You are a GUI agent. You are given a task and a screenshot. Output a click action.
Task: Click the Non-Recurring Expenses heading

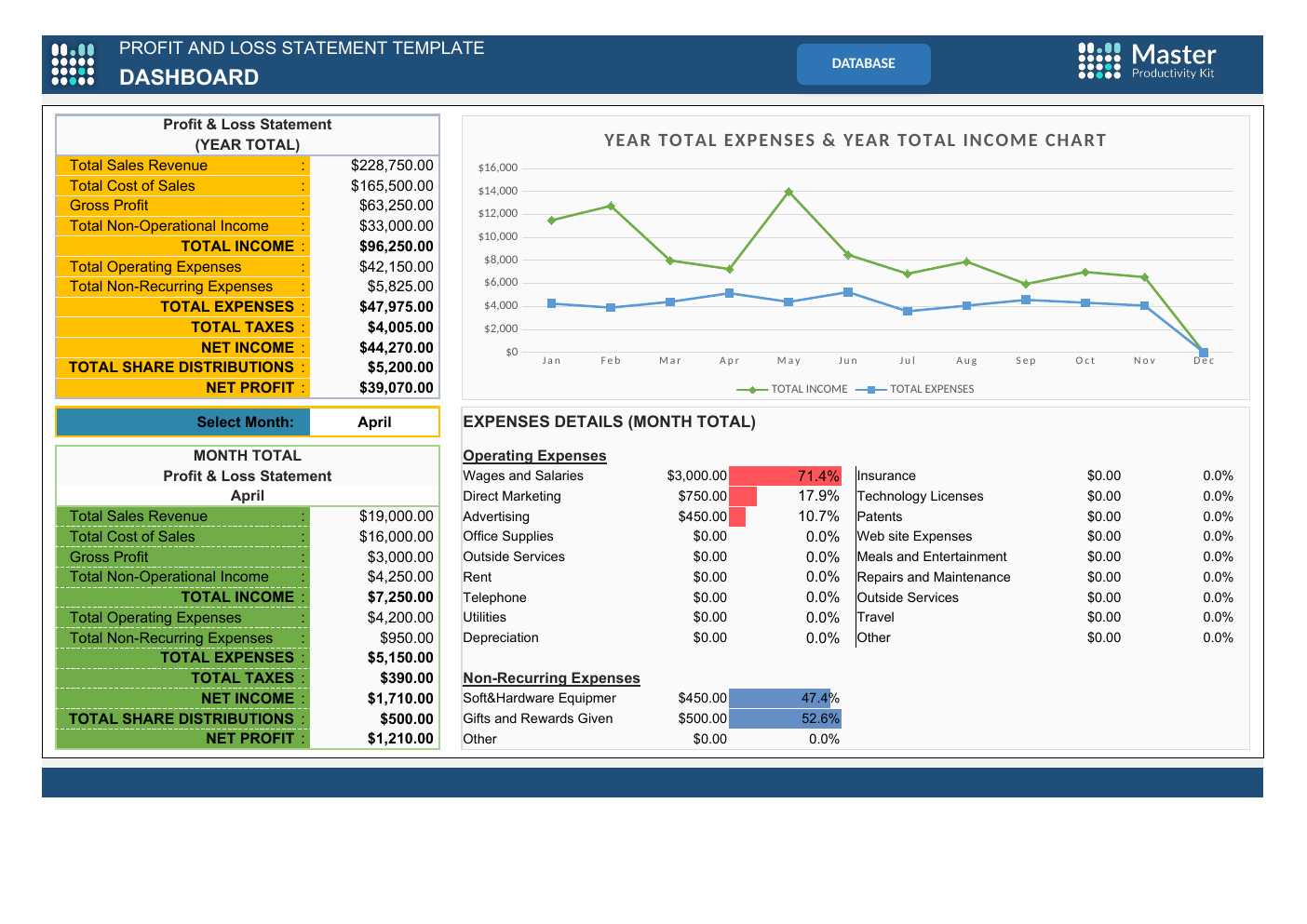551,678
